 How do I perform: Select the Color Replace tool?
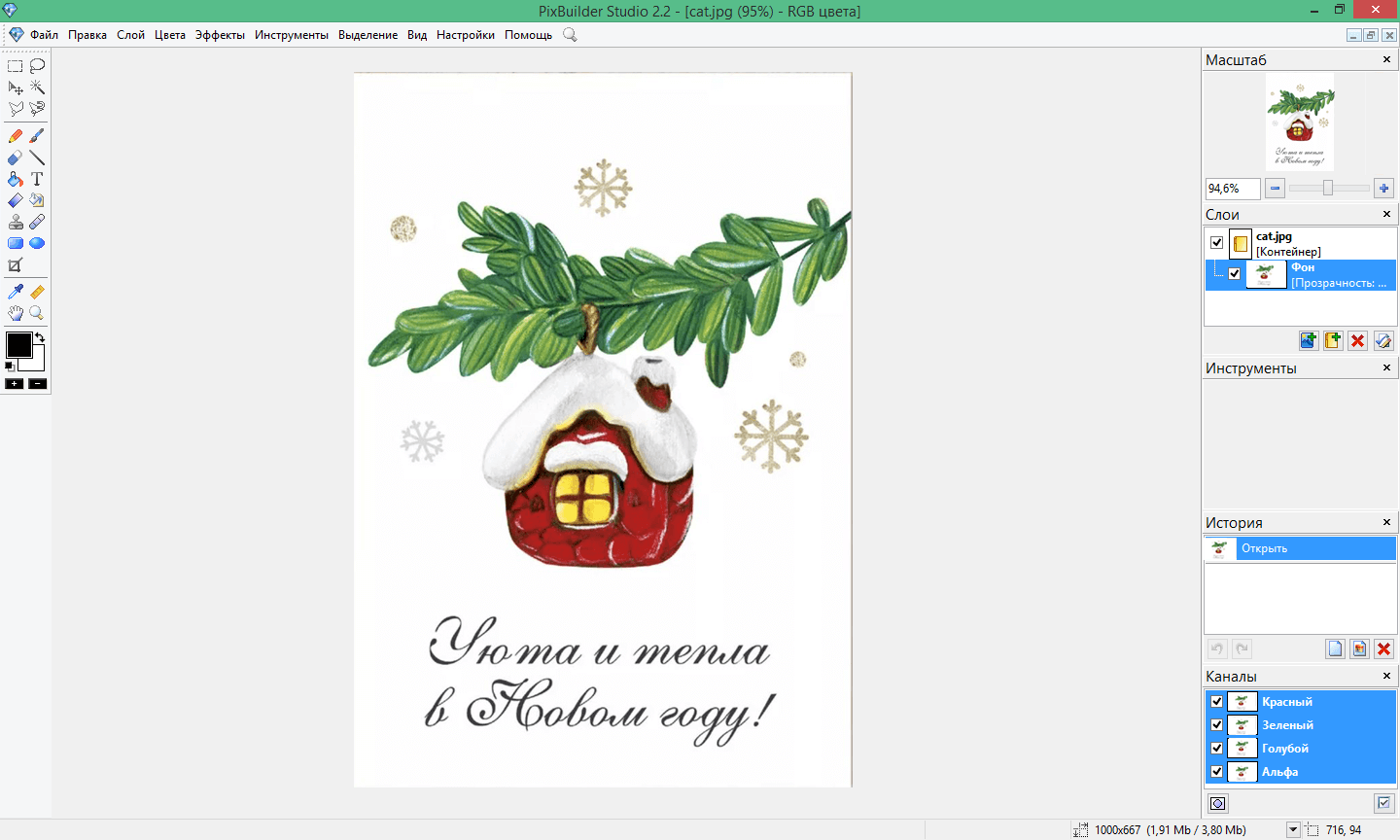tap(37, 200)
